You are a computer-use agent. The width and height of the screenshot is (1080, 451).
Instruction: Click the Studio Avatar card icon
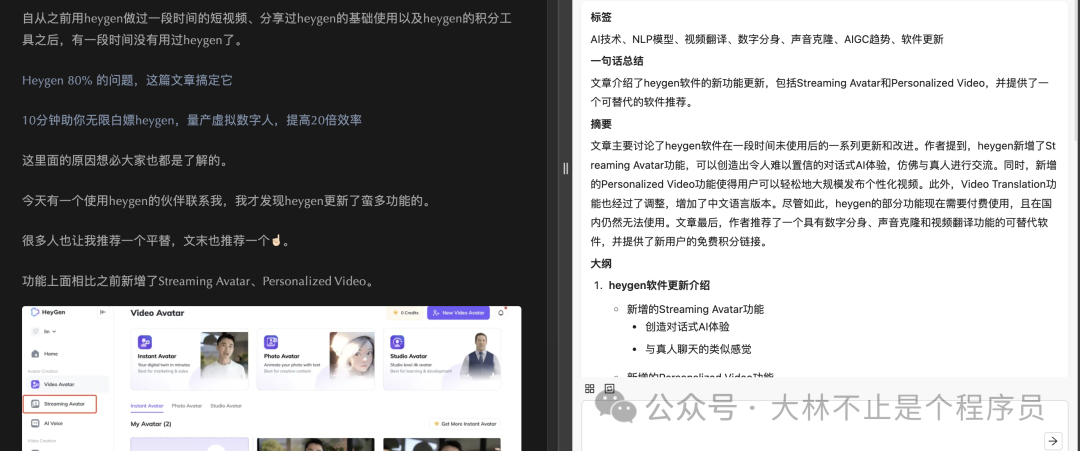point(397,342)
